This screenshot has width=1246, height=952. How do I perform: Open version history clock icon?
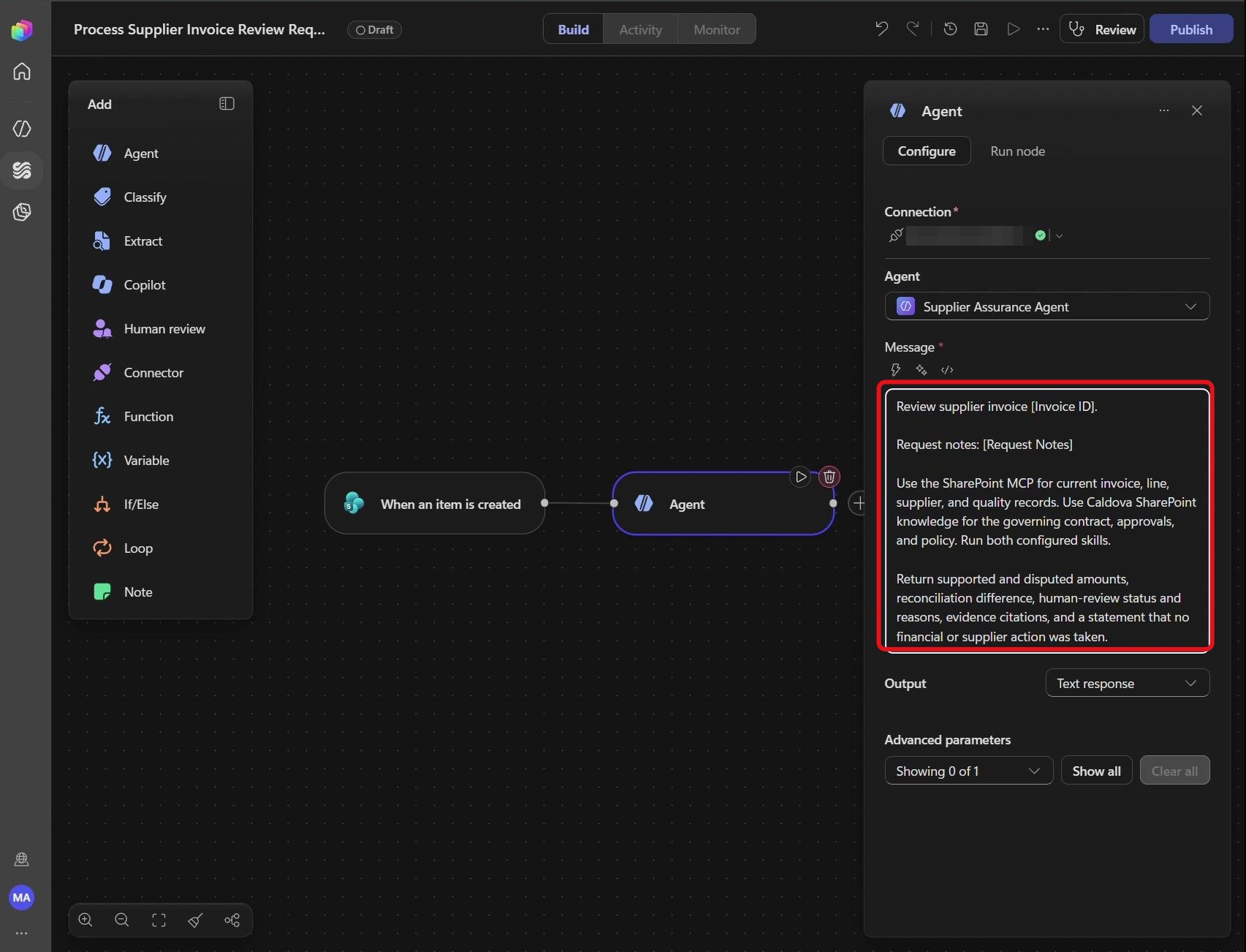point(951,29)
